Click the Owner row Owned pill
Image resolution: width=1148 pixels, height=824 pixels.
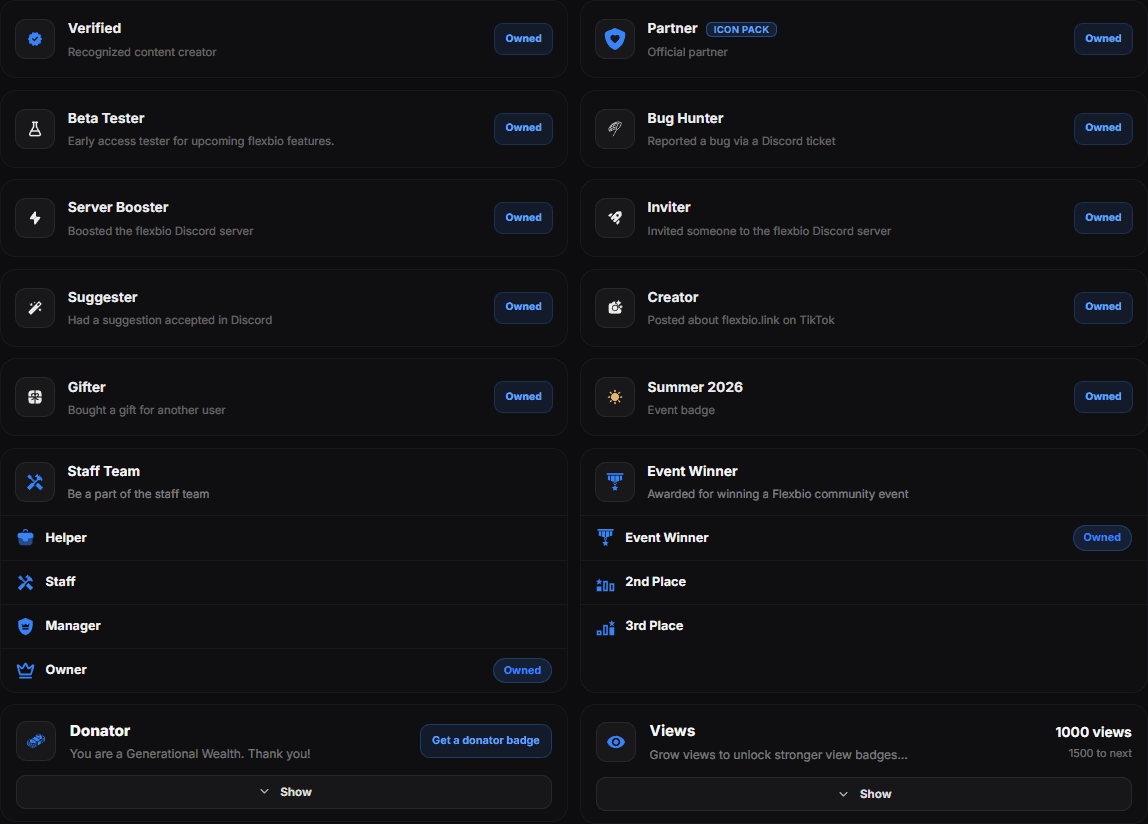[522, 670]
